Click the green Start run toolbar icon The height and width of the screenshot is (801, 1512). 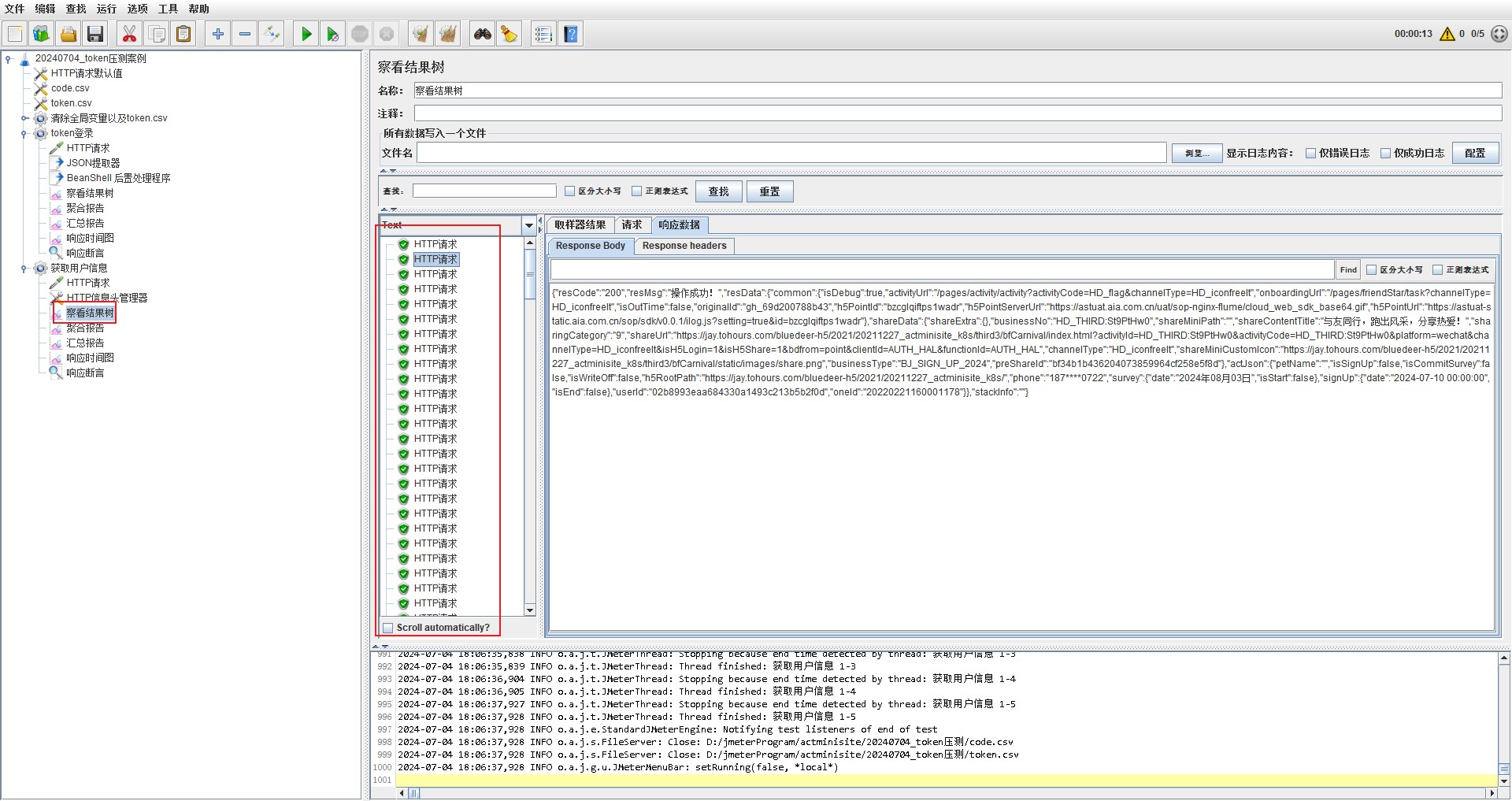coord(306,34)
